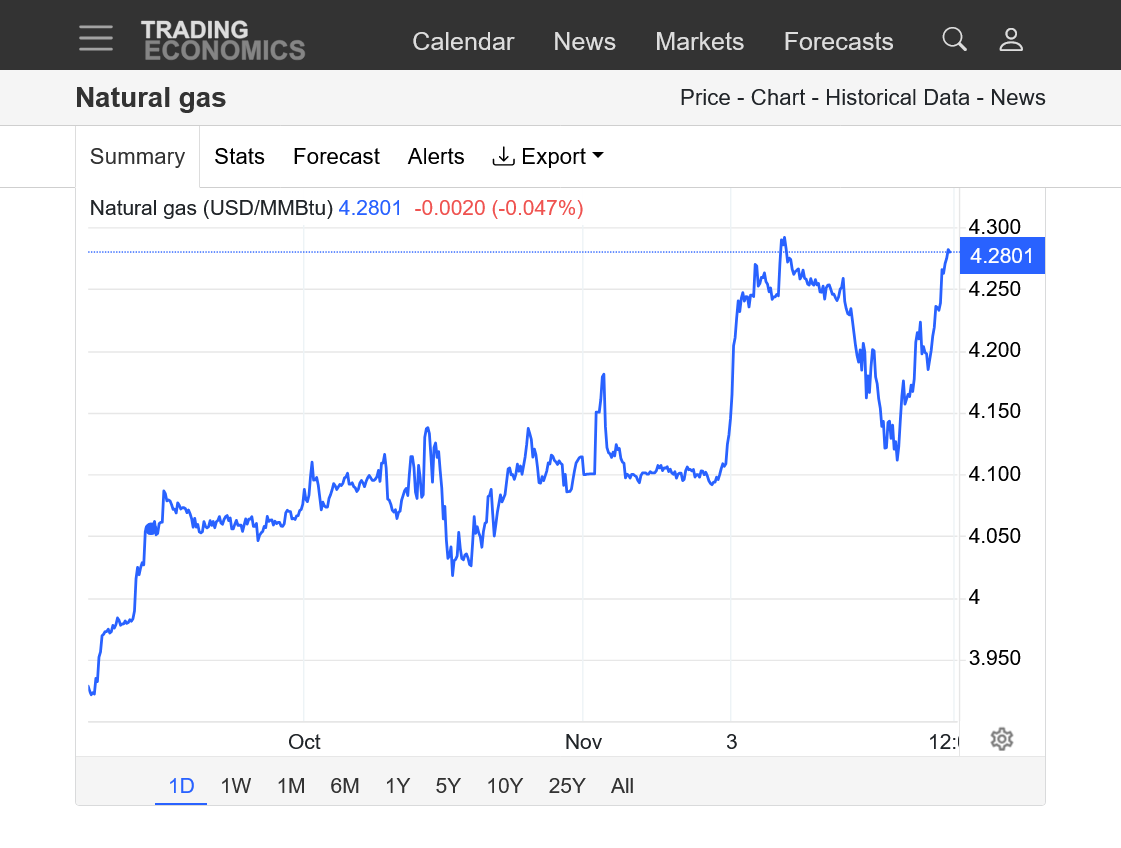
Task: Open the News navigation link
Action: point(584,42)
